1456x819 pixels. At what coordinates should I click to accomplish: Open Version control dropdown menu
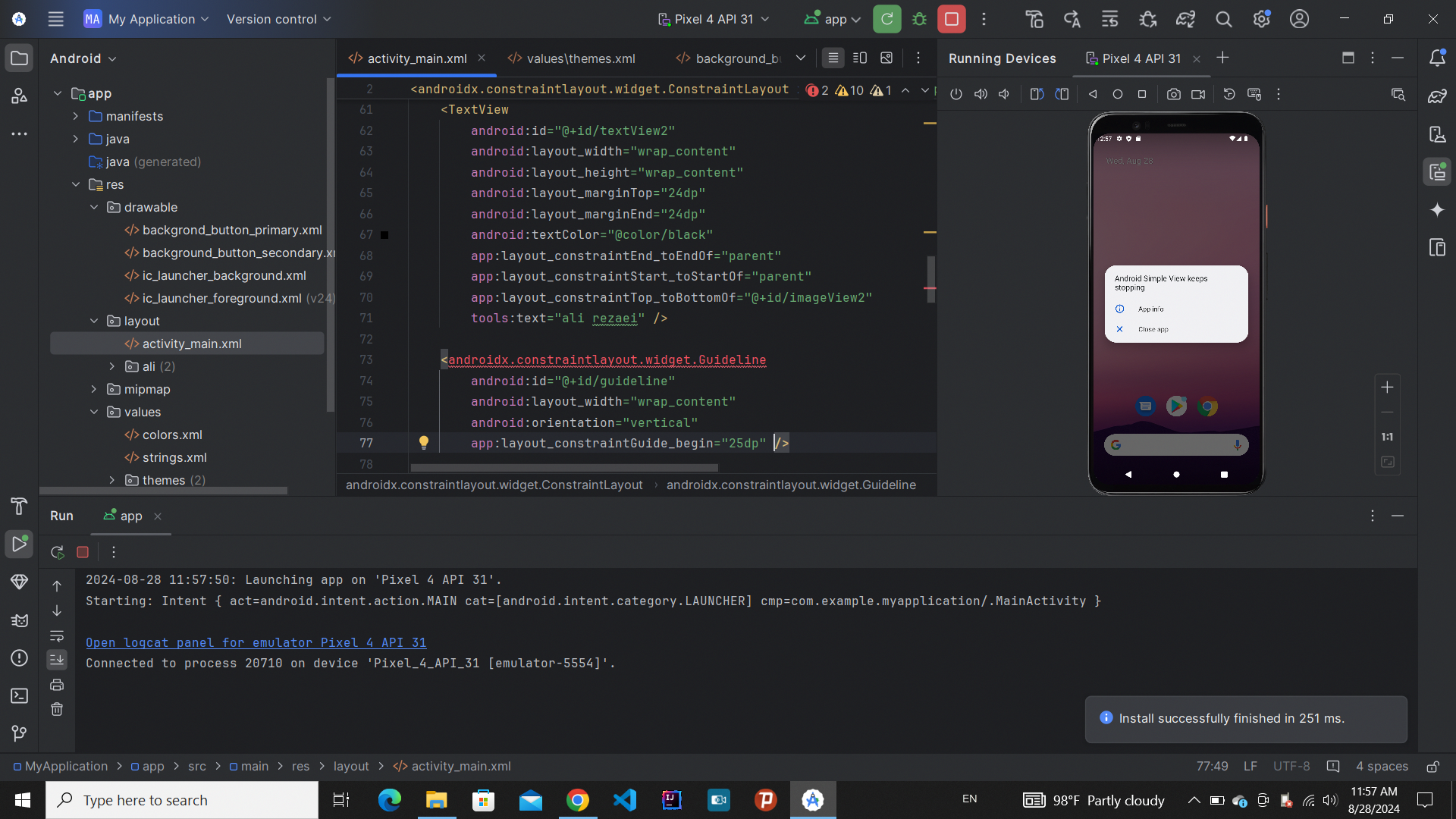pyautogui.click(x=278, y=19)
